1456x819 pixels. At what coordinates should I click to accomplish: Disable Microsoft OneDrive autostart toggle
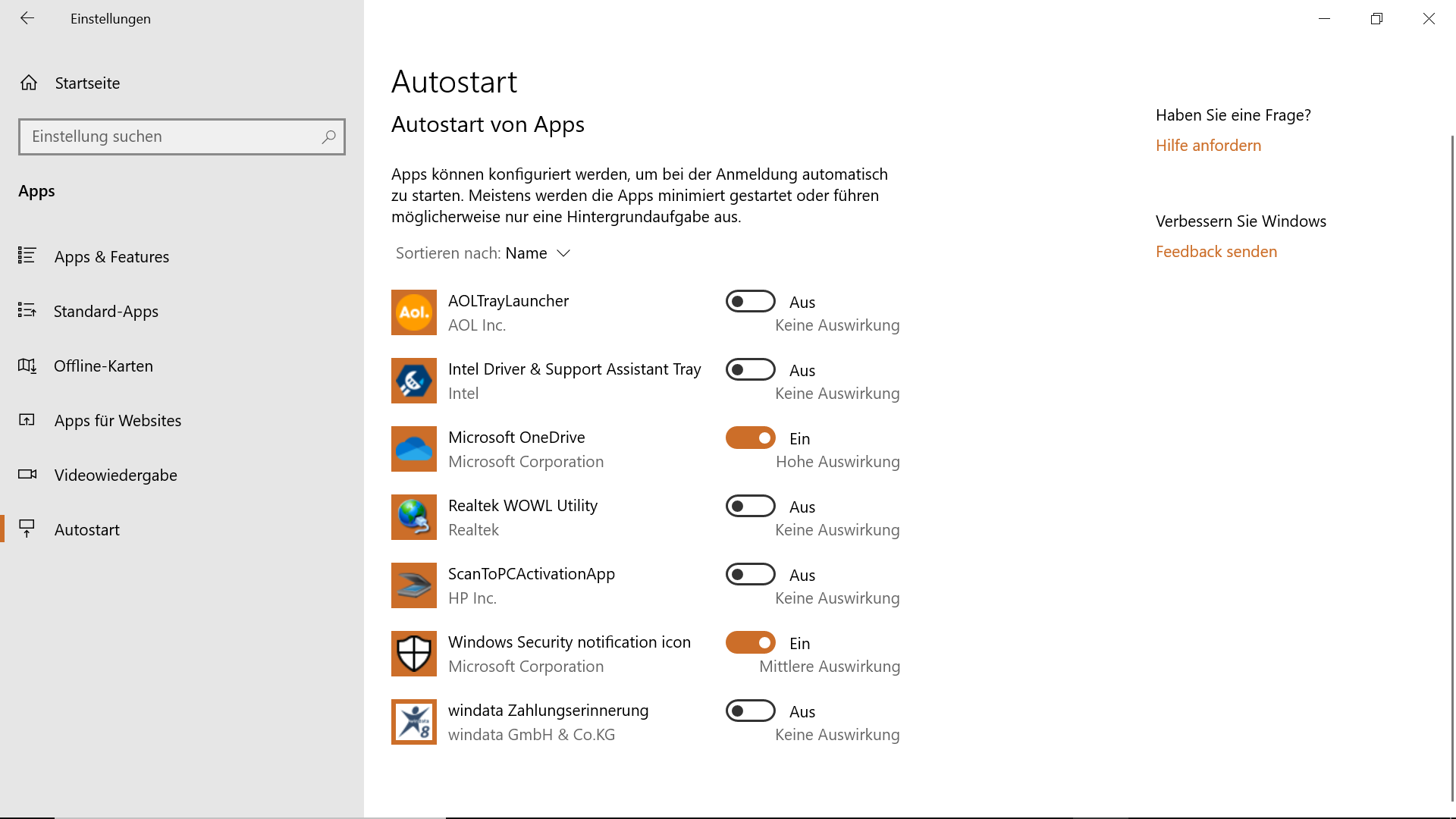click(x=751, y=438)
